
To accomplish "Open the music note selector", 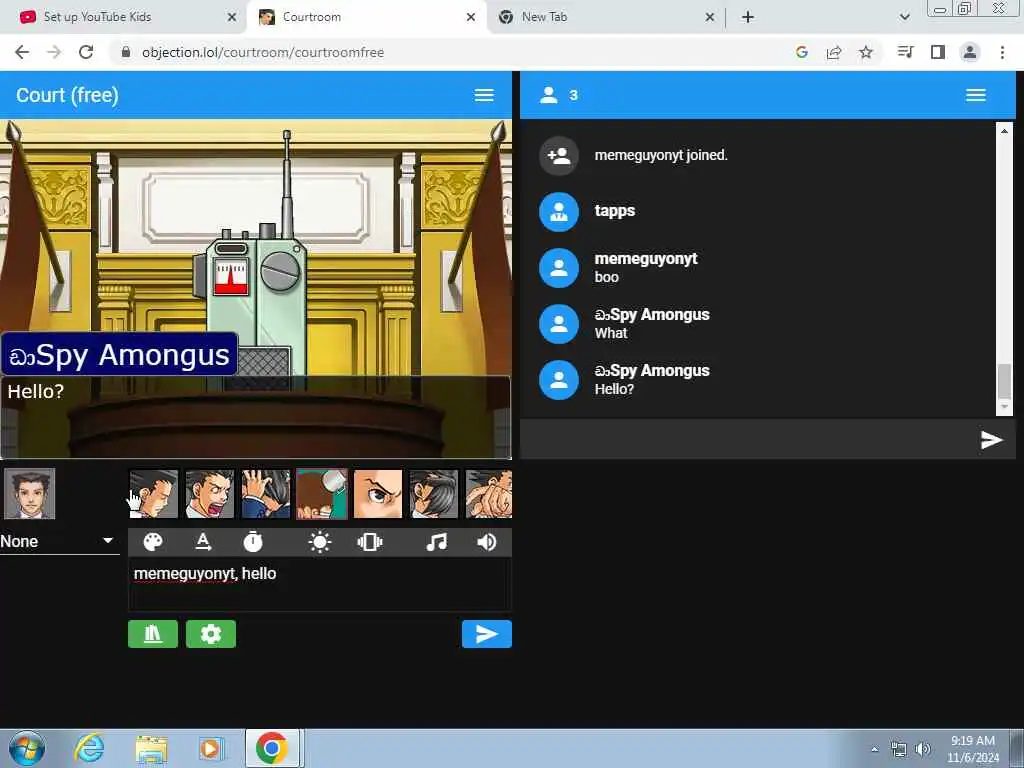I will click(x=436, y=542).
